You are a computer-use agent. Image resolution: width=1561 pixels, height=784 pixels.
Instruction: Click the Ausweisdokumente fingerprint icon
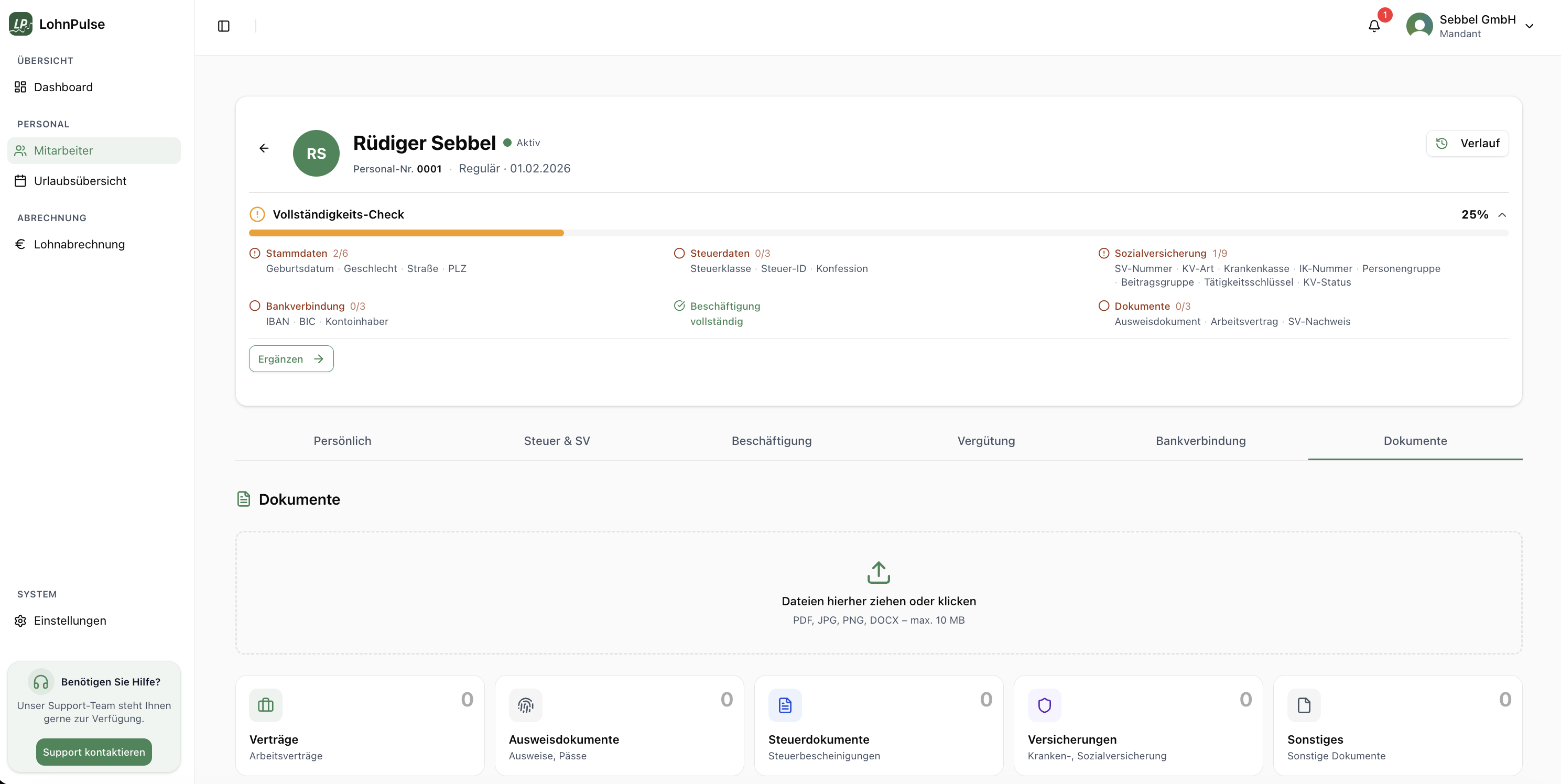[x=525, y=705]
